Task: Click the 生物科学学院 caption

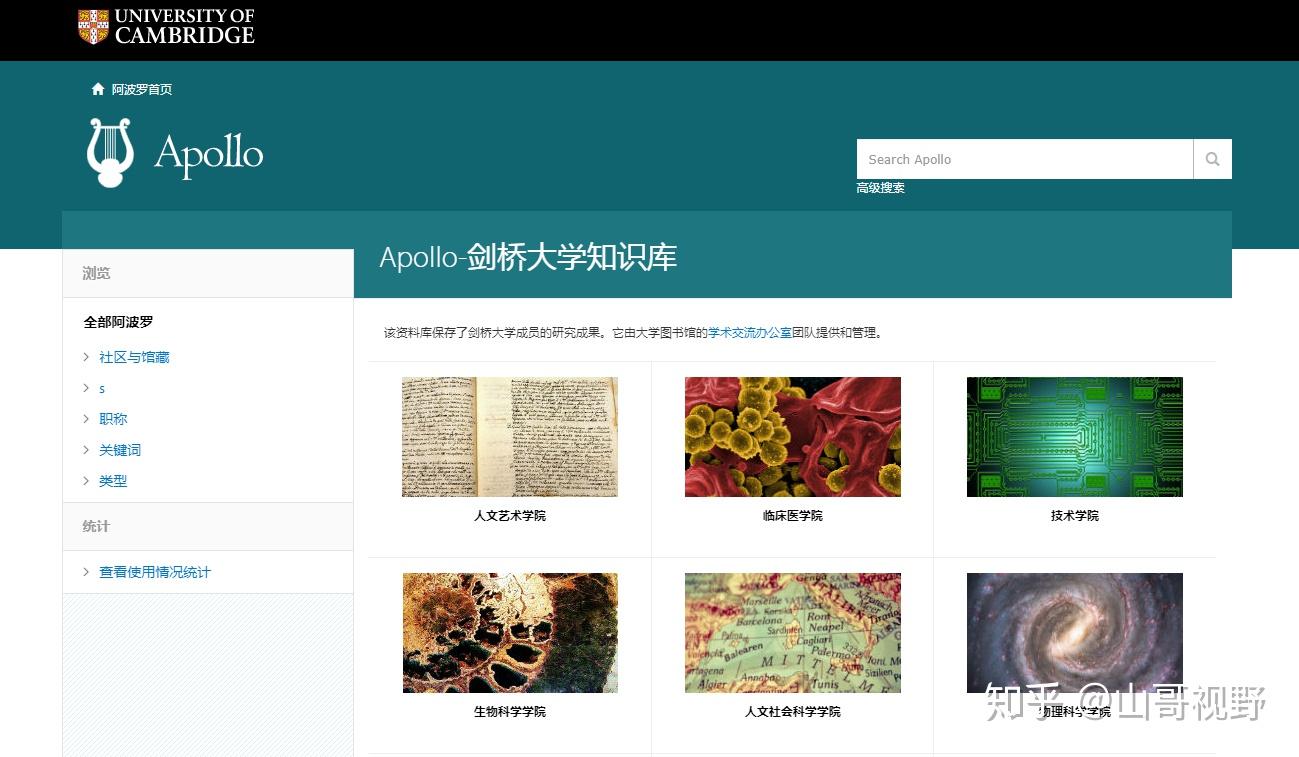Action: 510,712
